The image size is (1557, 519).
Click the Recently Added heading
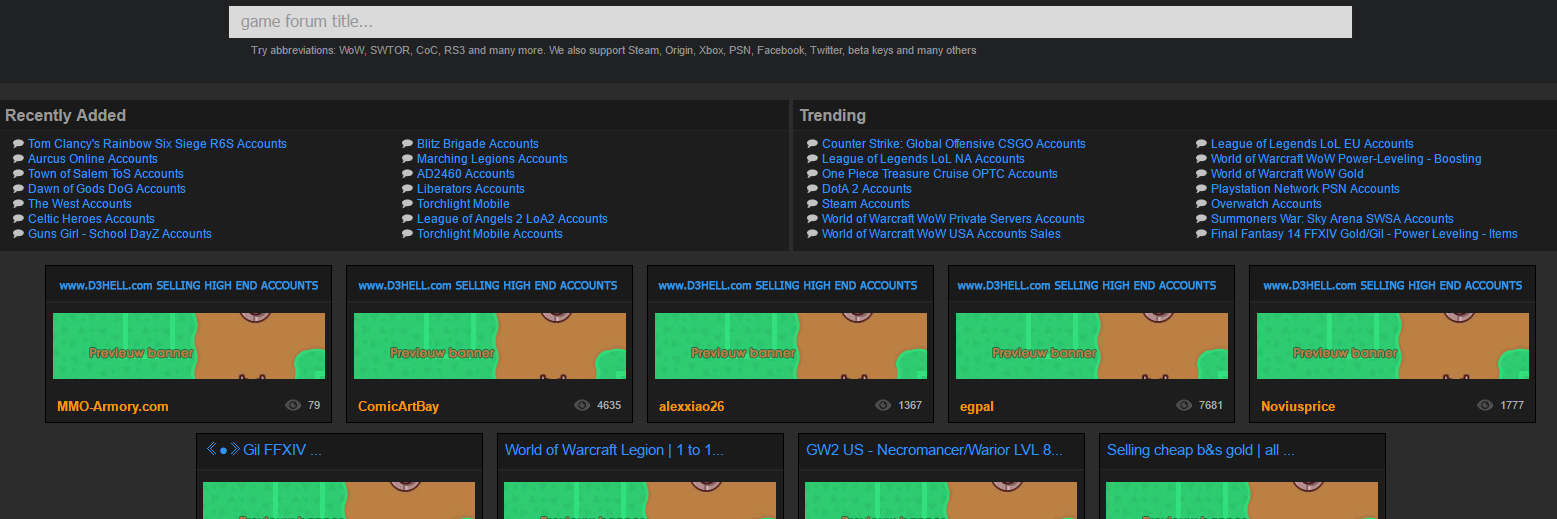point(66,116)
